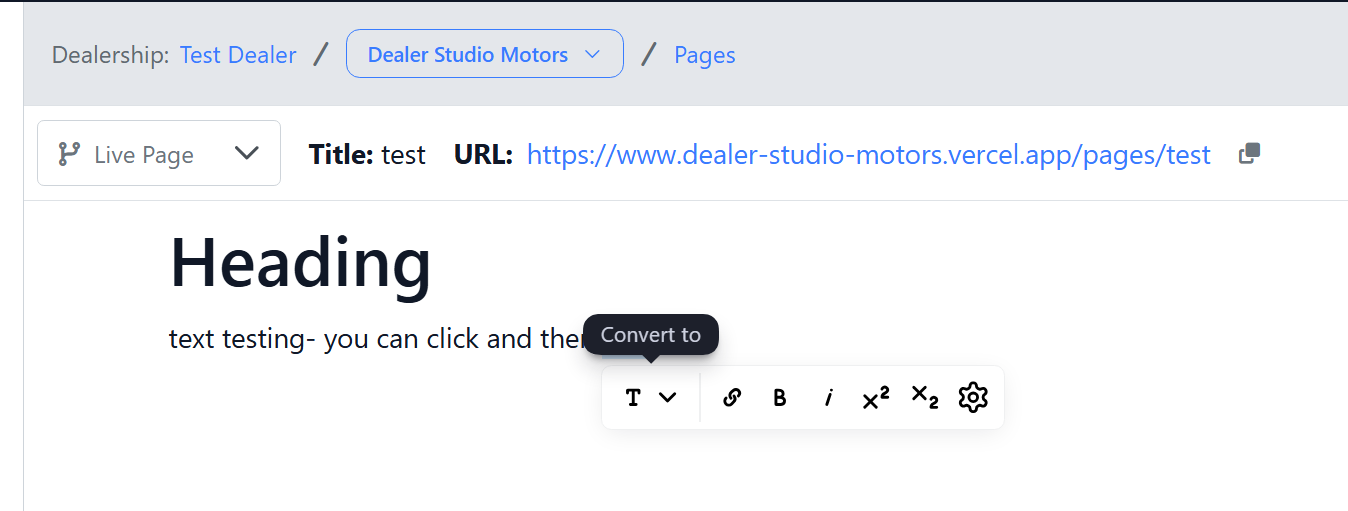Open text settings gear icon

(x=972, y=397)
